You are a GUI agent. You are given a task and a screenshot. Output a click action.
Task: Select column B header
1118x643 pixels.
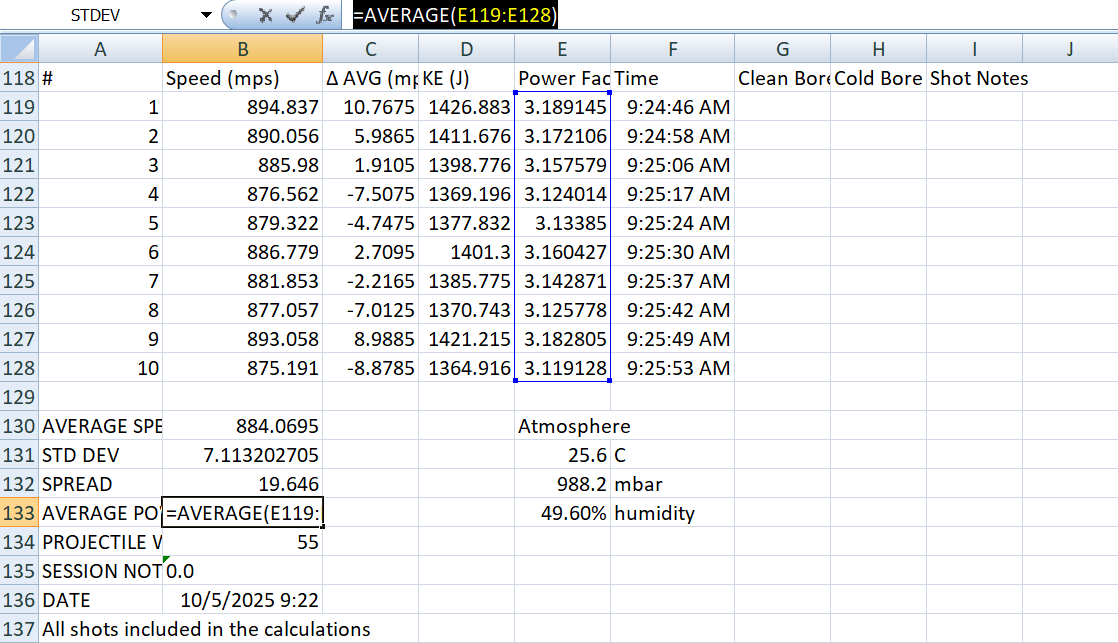coord(242,49)
